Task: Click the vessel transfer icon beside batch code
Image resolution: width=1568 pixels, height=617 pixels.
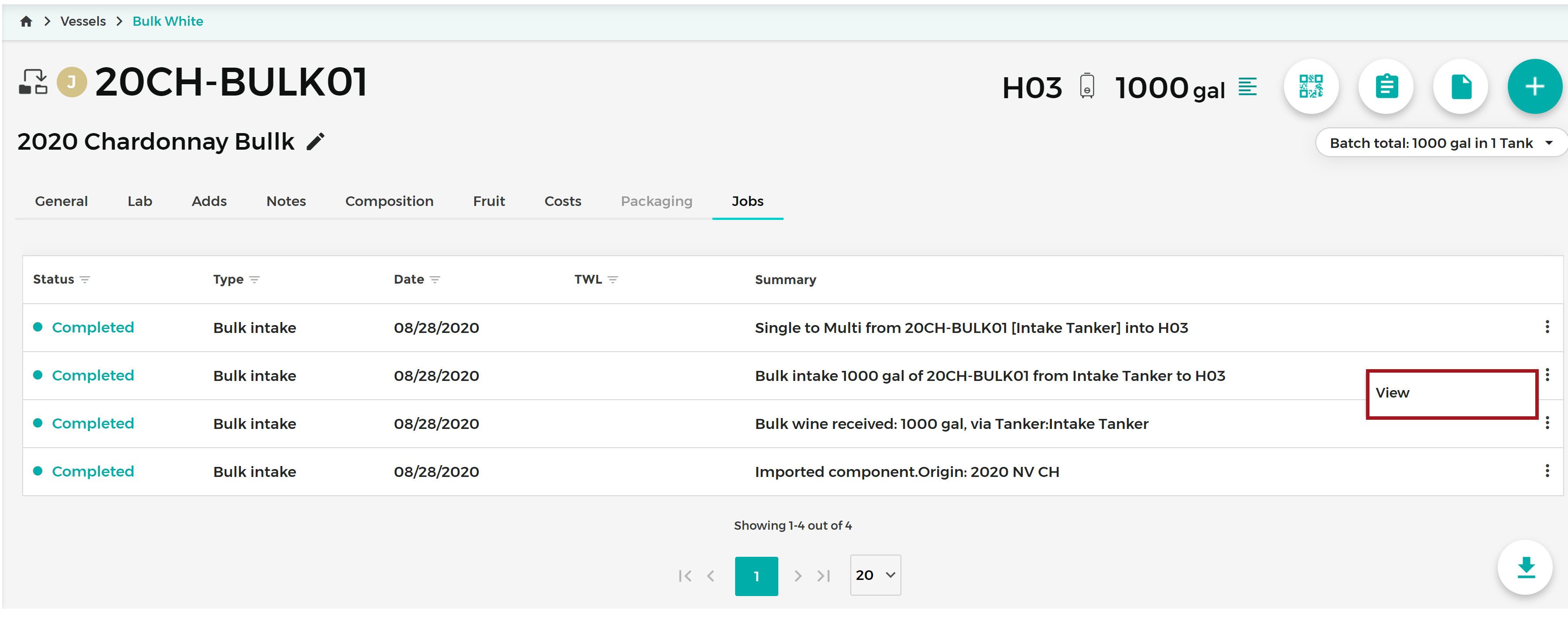Action: click(x=33, y=82)
